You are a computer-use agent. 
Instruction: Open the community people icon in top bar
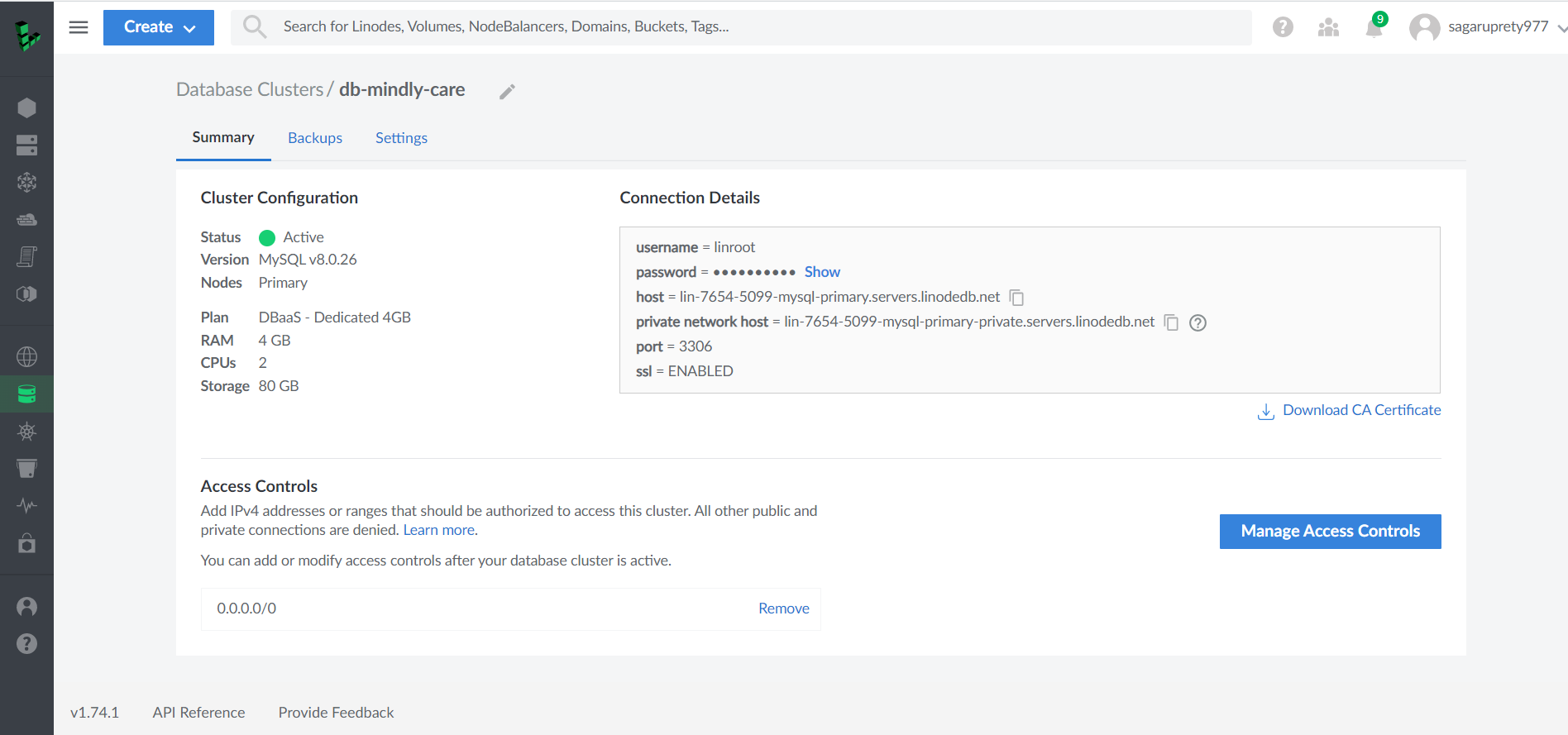click(1328, 27)
